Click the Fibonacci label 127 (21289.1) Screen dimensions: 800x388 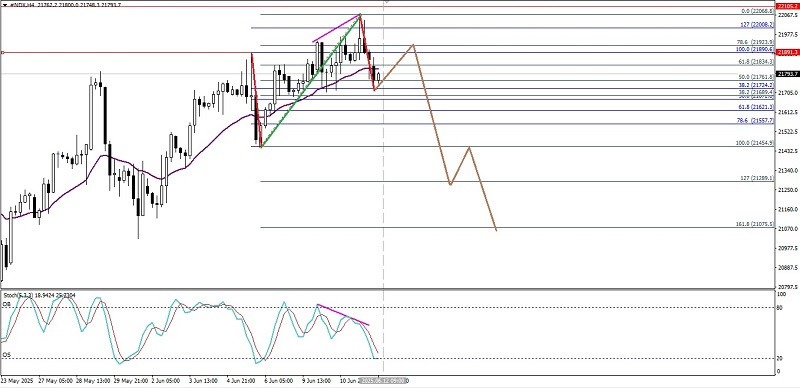757,178
